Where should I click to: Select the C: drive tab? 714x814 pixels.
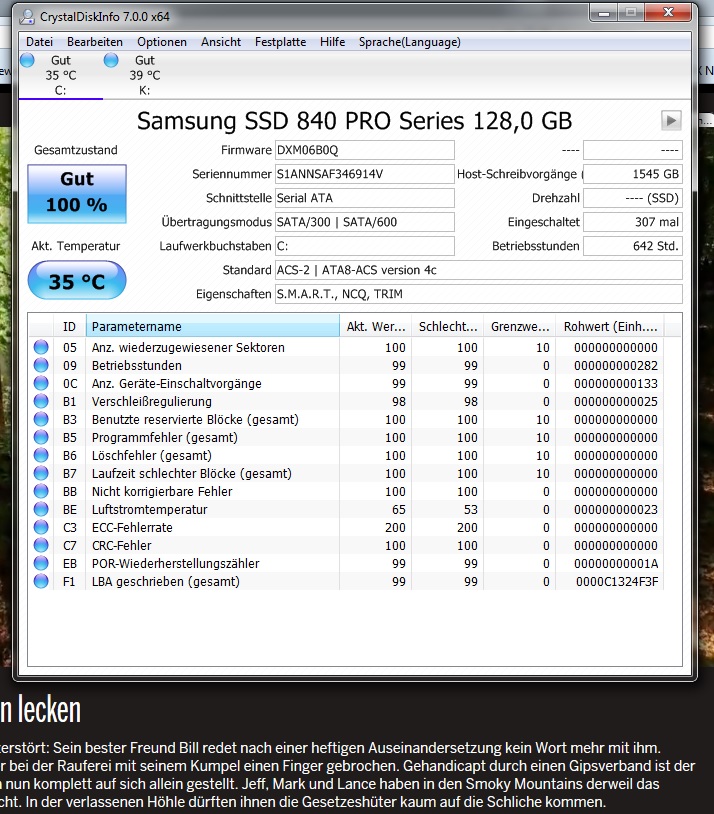(61, 75)
